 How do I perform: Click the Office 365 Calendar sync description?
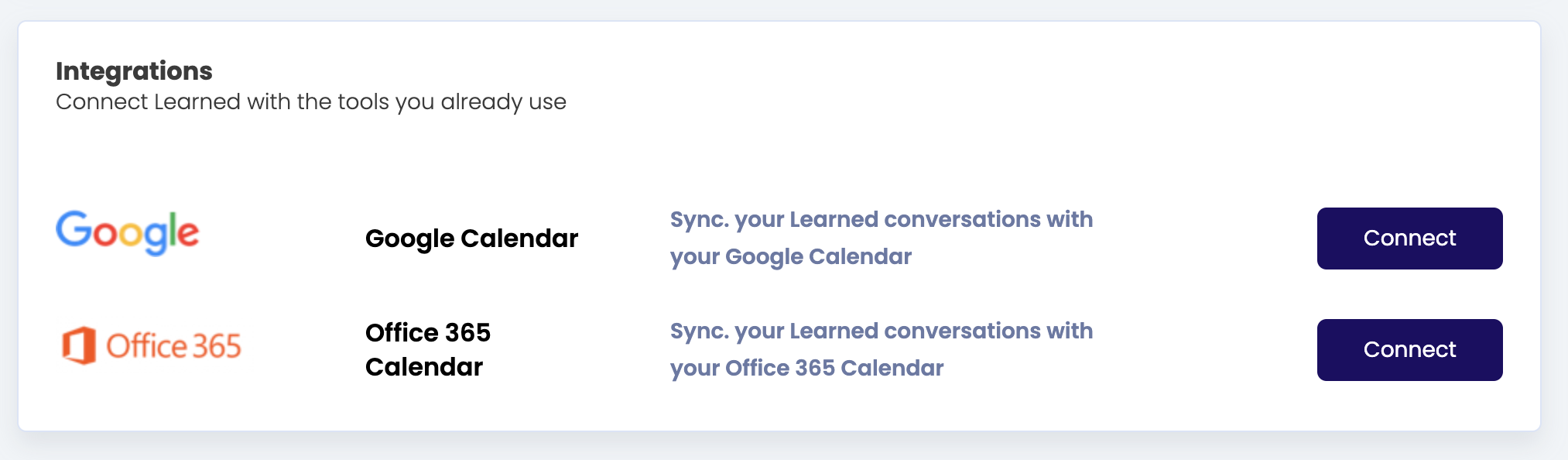881,349
